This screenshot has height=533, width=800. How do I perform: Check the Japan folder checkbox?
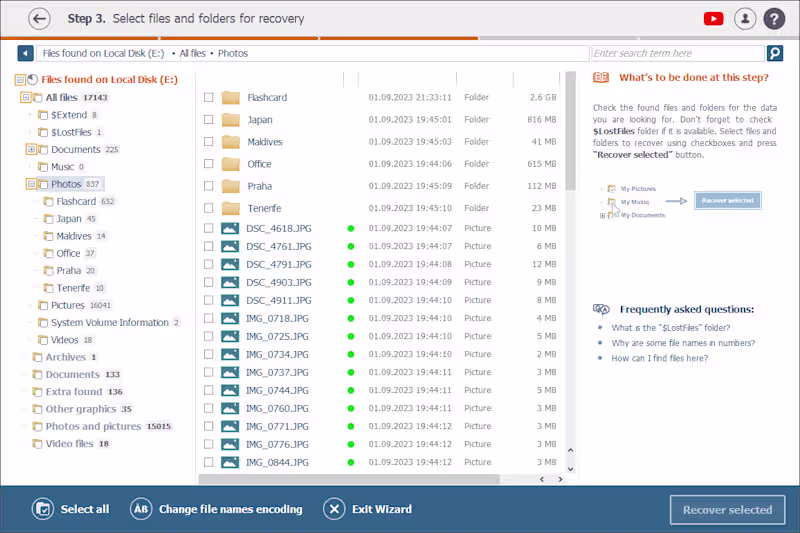[209, 119]
